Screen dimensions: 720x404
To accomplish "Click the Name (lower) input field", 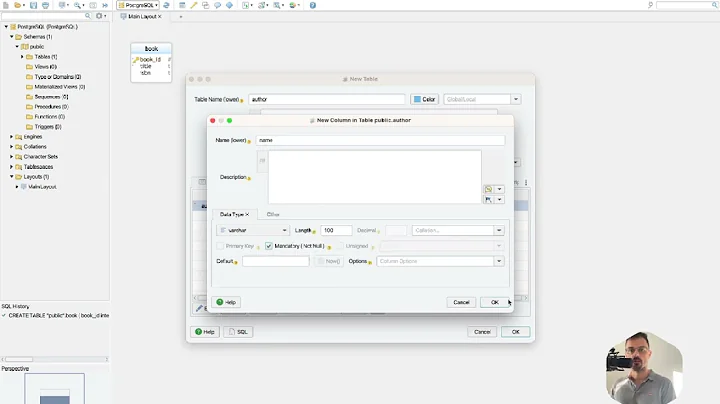I will (x=380, y=140).
